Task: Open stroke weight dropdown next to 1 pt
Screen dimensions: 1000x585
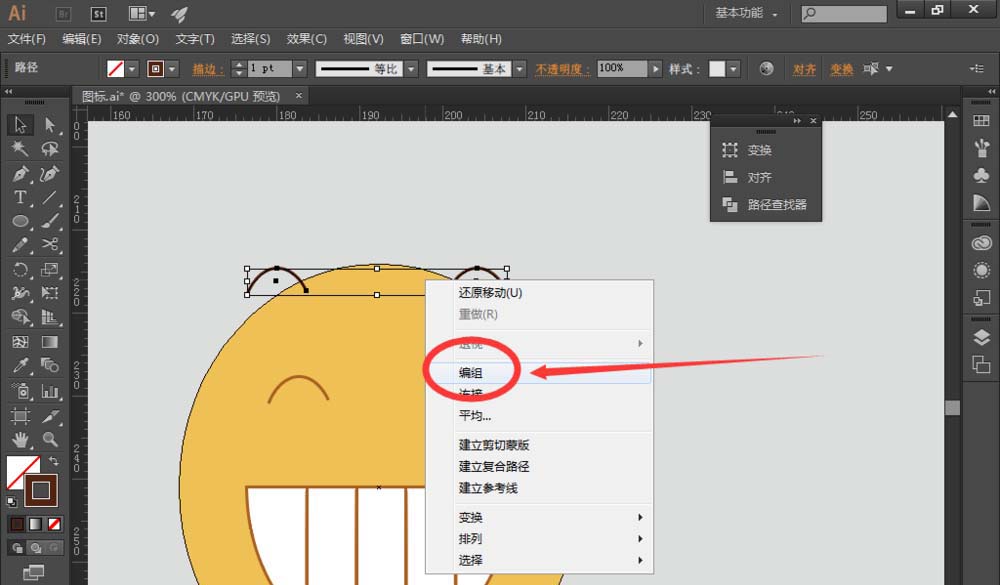Action: pos(300,68)
